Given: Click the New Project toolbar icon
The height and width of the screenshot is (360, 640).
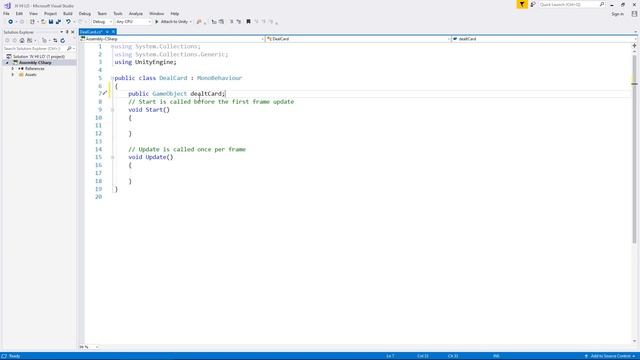Looking at the screenshot, I should [x=32, y=22].
